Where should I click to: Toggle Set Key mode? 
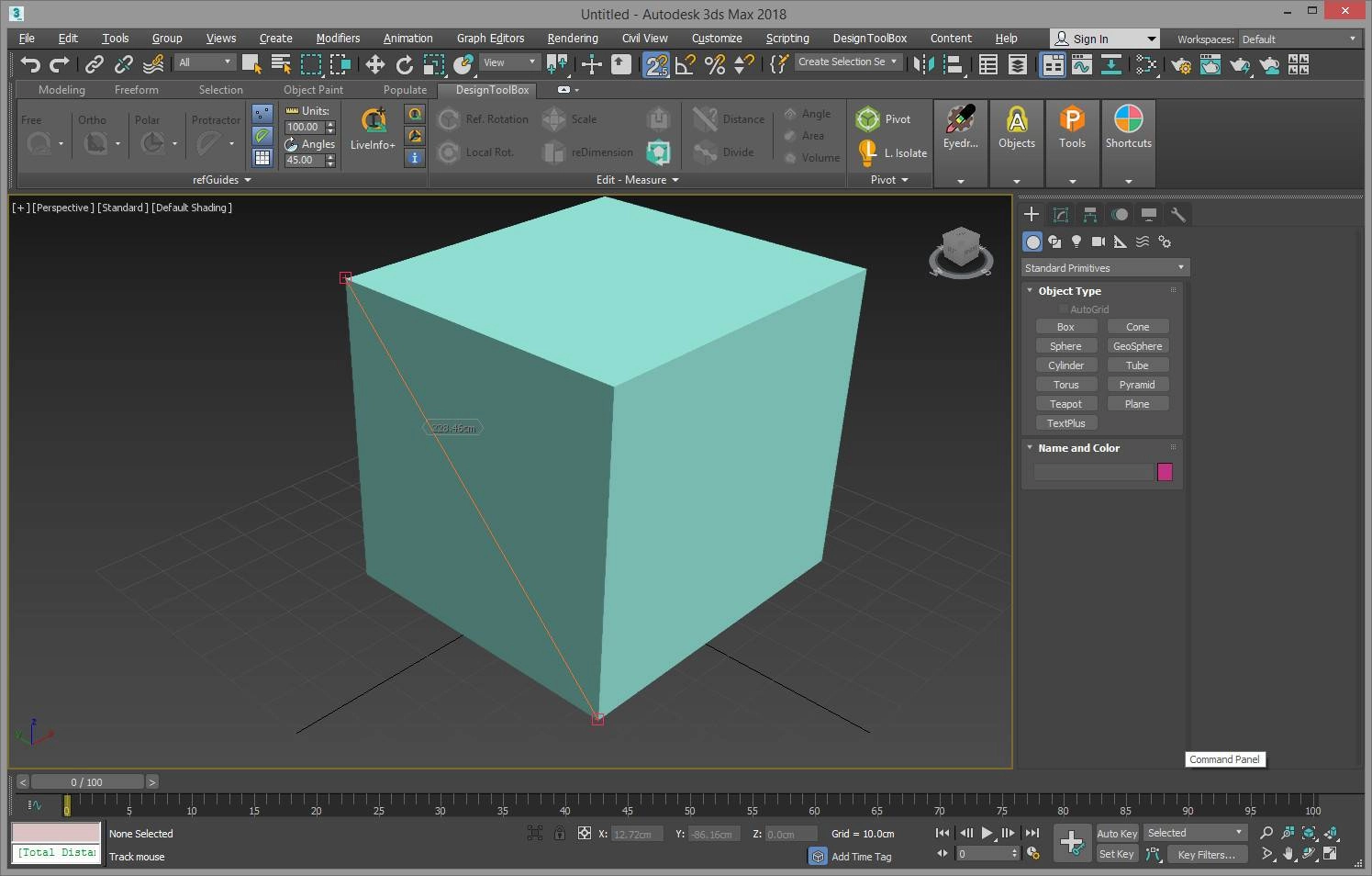pyautogui.click(x=1117, y=854)
